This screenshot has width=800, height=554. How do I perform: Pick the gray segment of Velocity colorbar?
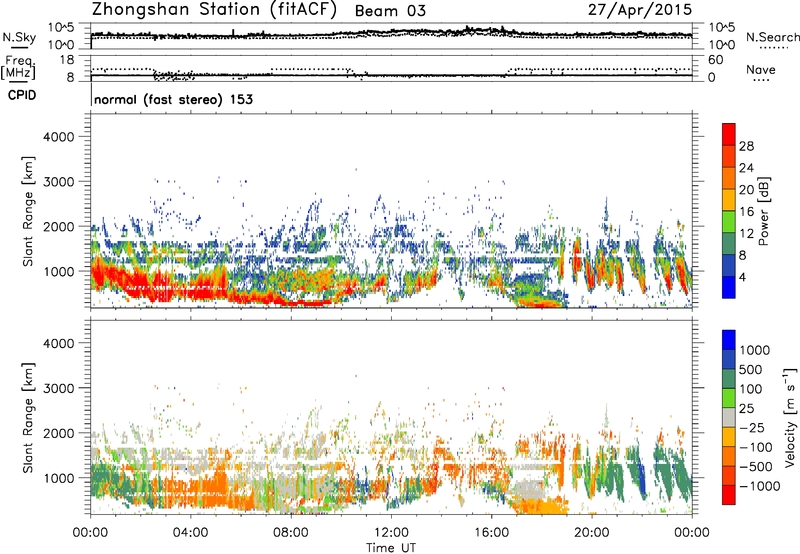tap(729, 418)
